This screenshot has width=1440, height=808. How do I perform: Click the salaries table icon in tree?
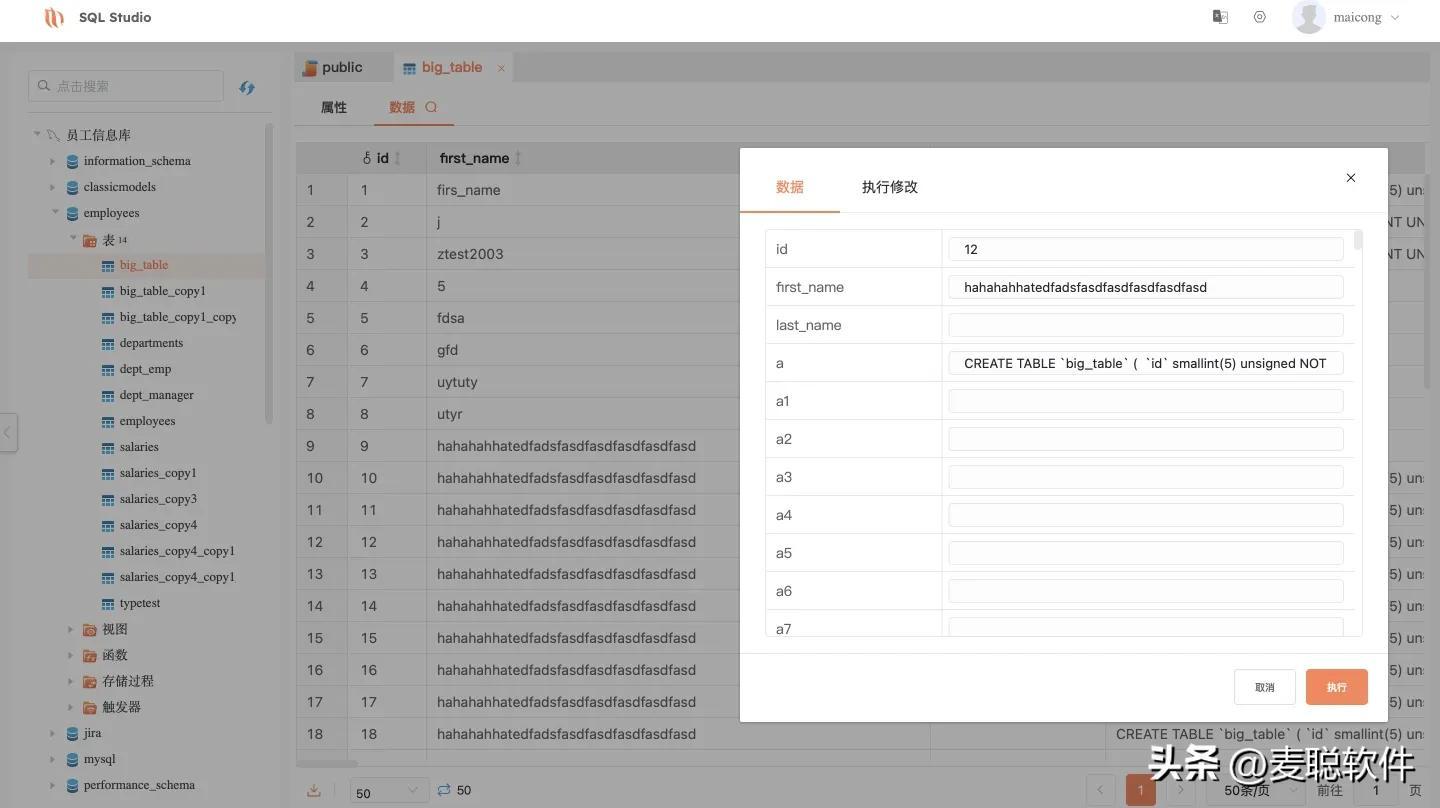[109, 447]
